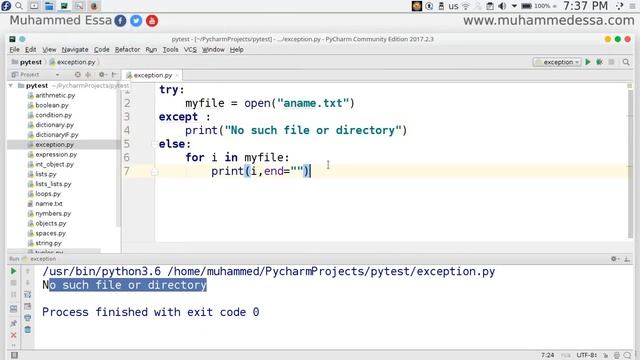Open Run panel gear settings
640x360 pixels.
pos(614,259)
